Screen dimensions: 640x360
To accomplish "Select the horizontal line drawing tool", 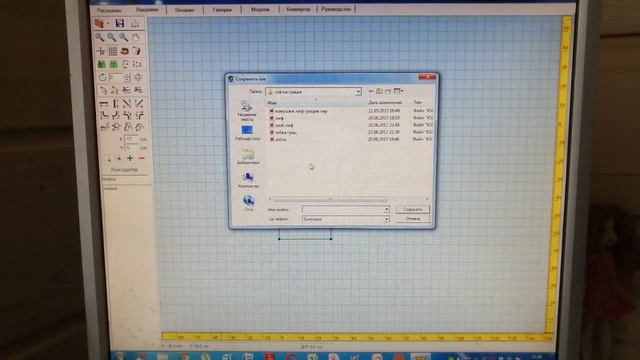I will 104,103.
